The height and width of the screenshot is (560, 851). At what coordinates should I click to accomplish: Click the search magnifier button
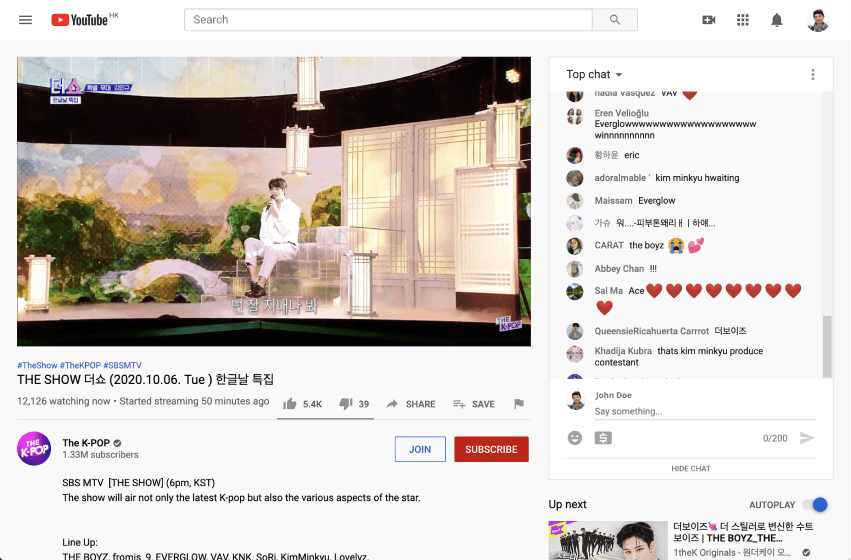615,20
